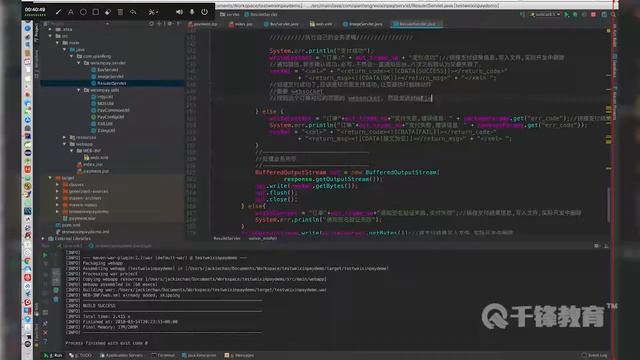Collapse the target folder arrow
This screenshot has height=360, width=640.
[x=50, y=178]
